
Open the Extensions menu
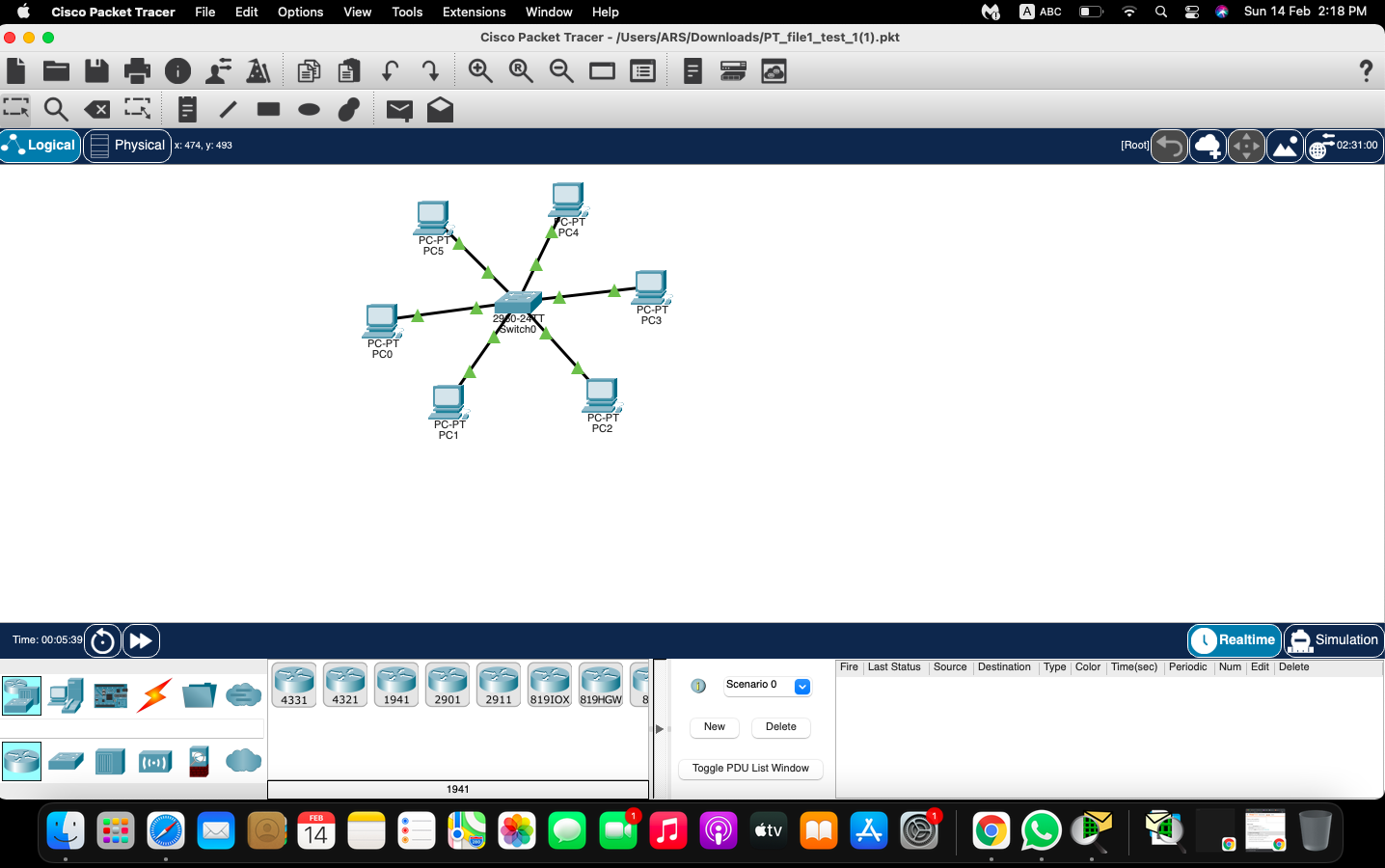click(475, 12)
